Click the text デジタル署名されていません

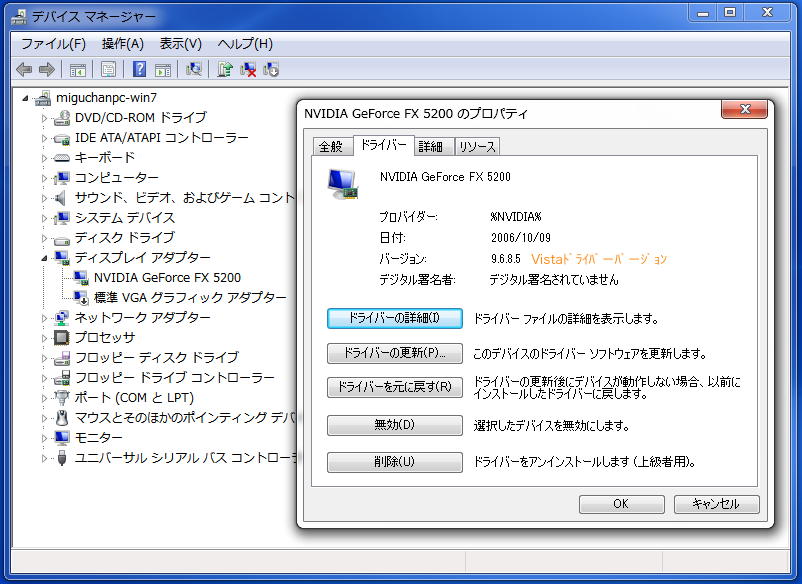coord(553,280)
